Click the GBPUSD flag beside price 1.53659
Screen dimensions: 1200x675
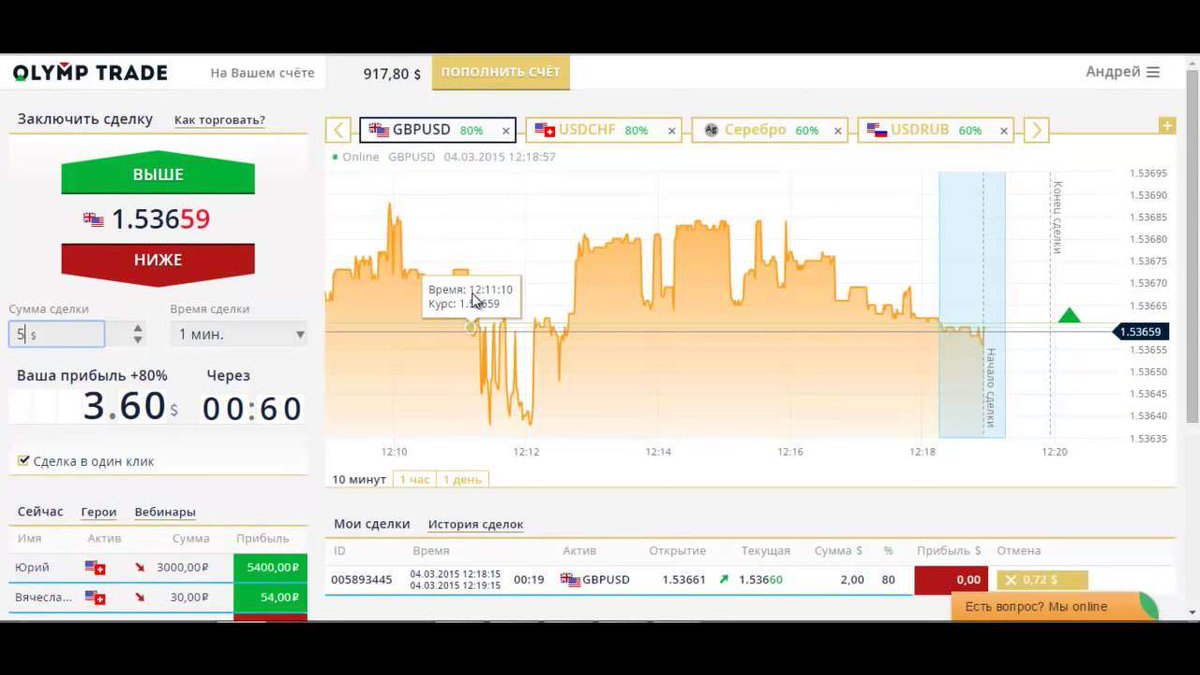[93, 220]
